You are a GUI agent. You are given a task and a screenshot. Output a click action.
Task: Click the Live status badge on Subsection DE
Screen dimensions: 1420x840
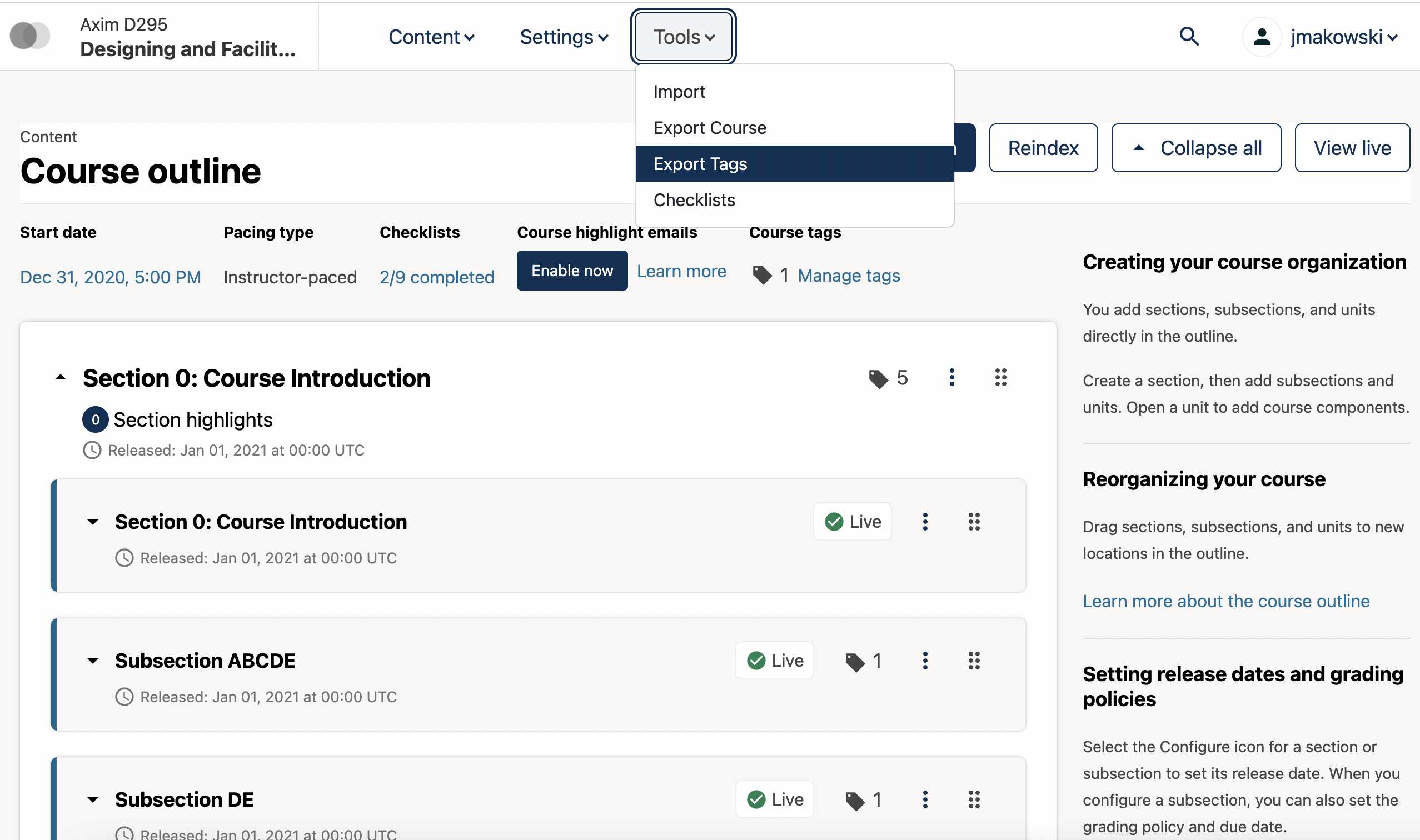click(x=775, y=799)
